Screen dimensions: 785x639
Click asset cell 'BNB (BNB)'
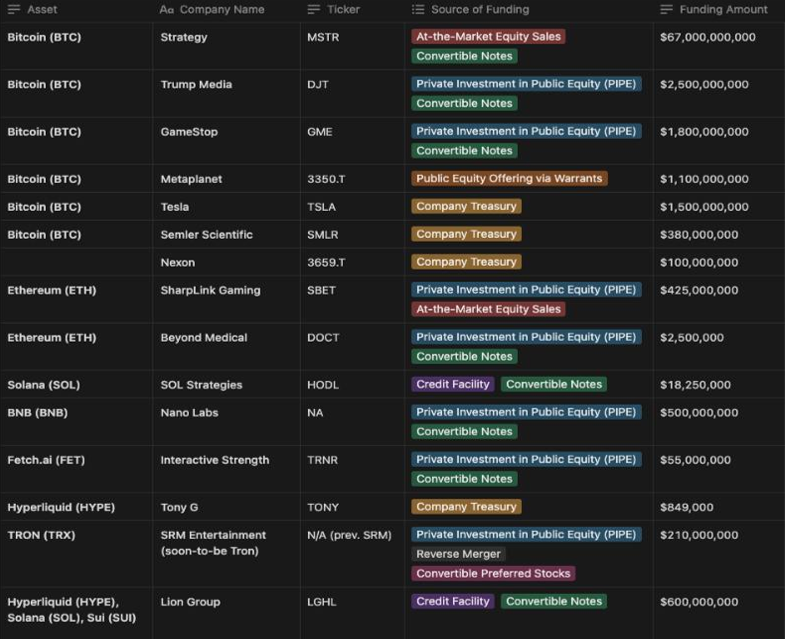pos(38,413)
